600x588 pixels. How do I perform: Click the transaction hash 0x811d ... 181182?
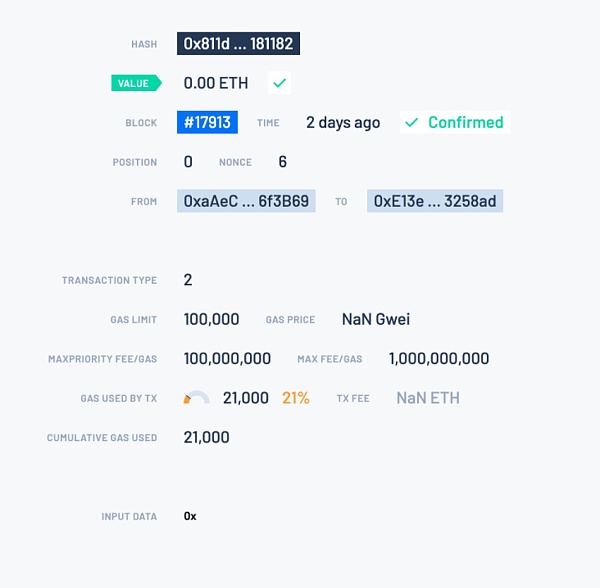point(239,44)
